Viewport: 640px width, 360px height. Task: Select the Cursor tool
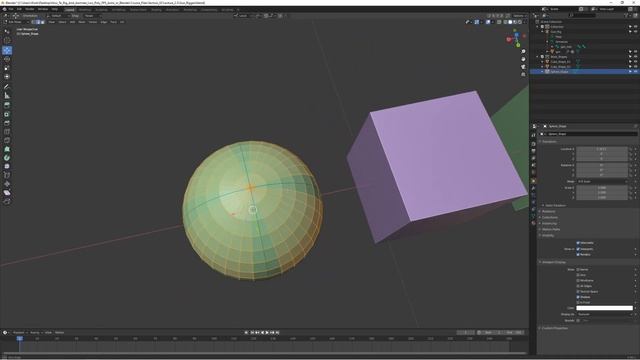click(7, 40)
